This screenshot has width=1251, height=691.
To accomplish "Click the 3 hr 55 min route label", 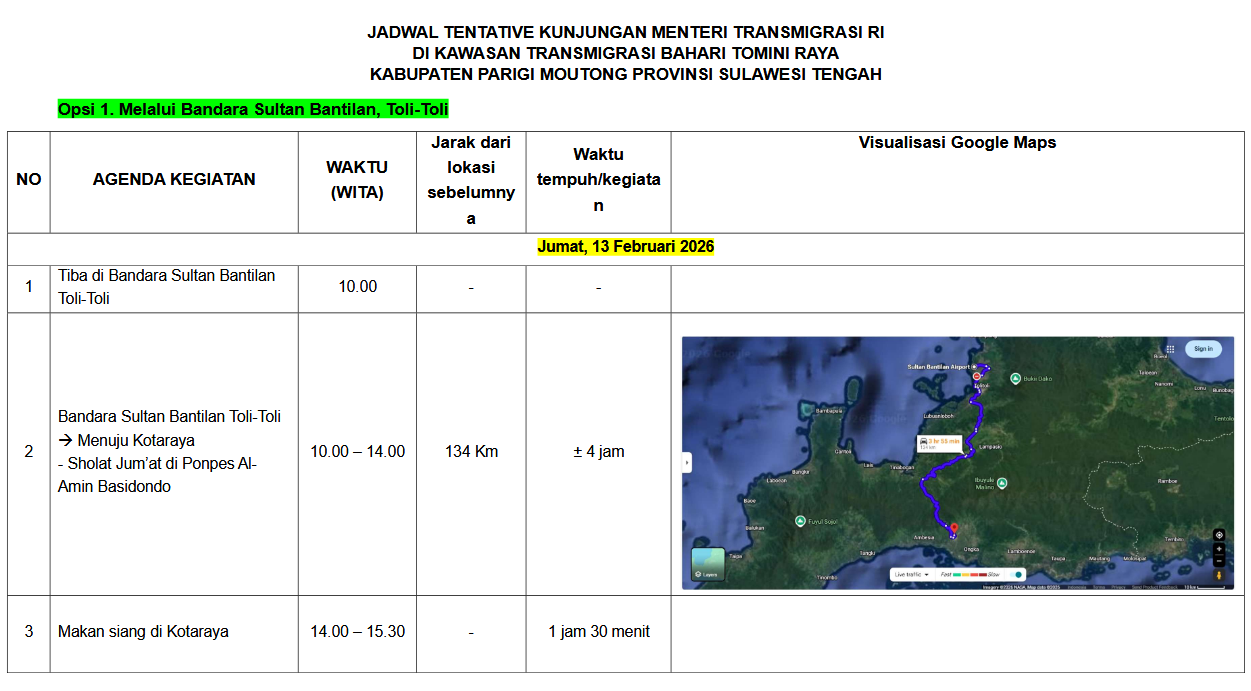I will [940, 442].
